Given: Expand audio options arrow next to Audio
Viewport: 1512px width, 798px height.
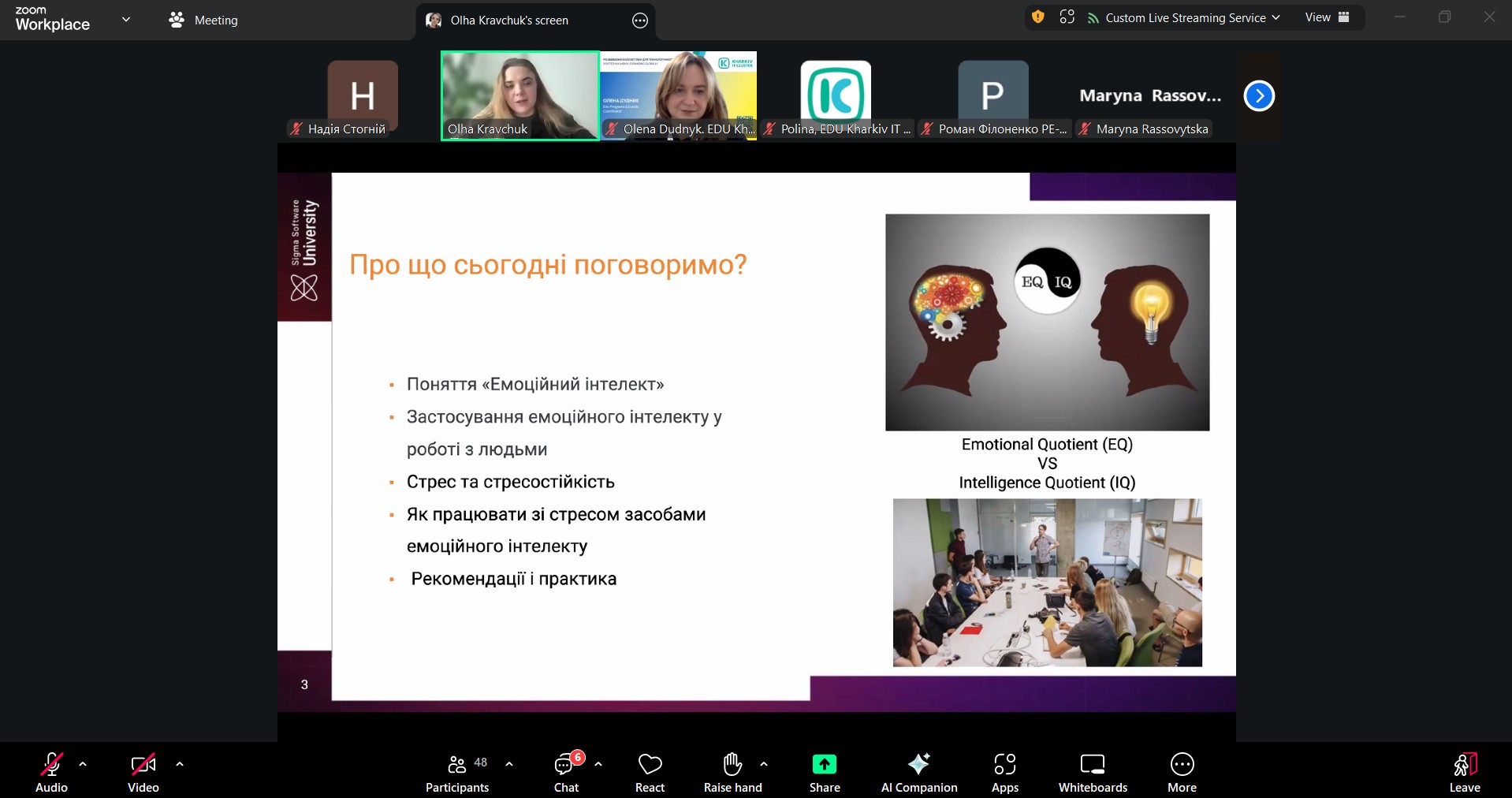Looking at the screenshot, I should coord(83,764).
